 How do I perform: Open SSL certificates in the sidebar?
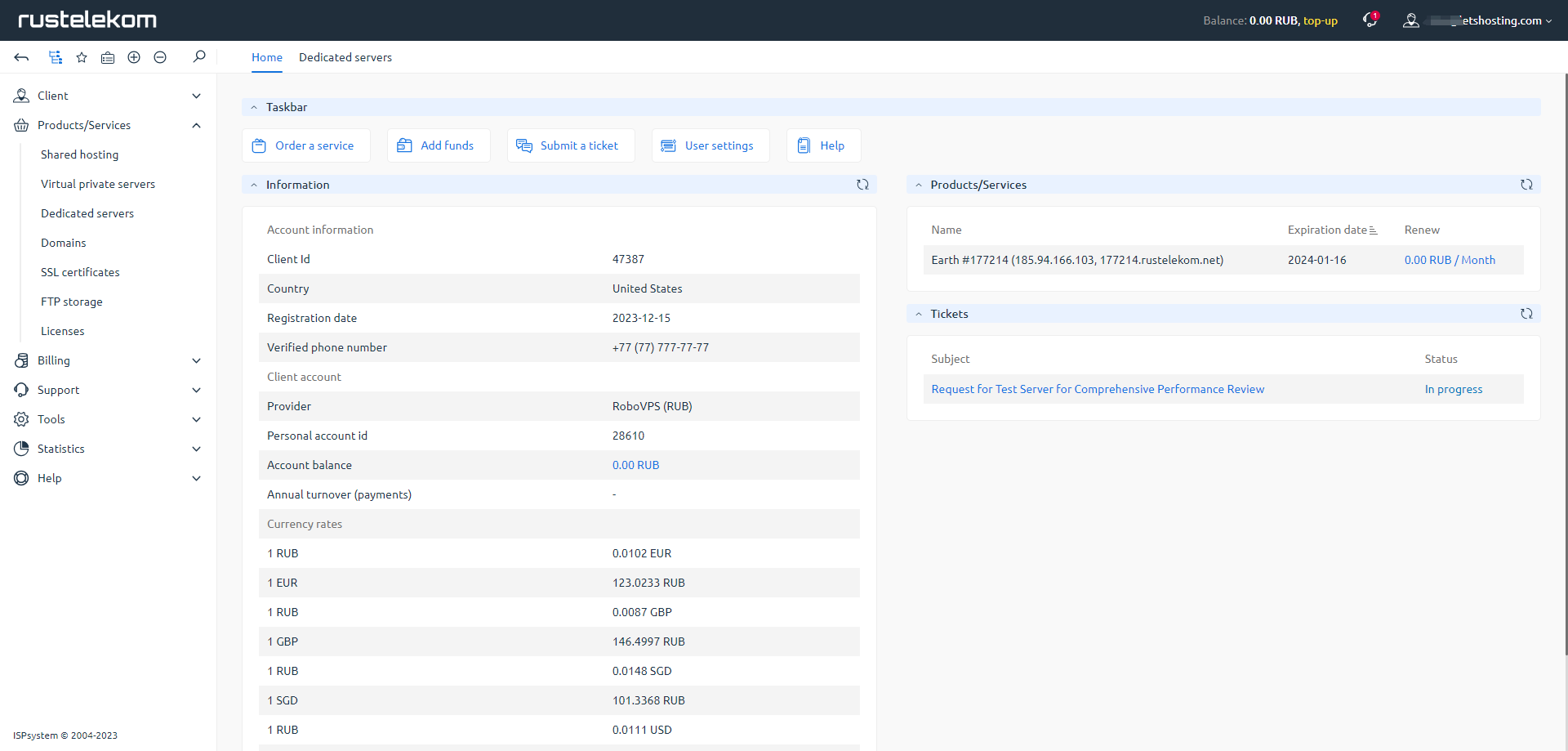coord(80,272)
